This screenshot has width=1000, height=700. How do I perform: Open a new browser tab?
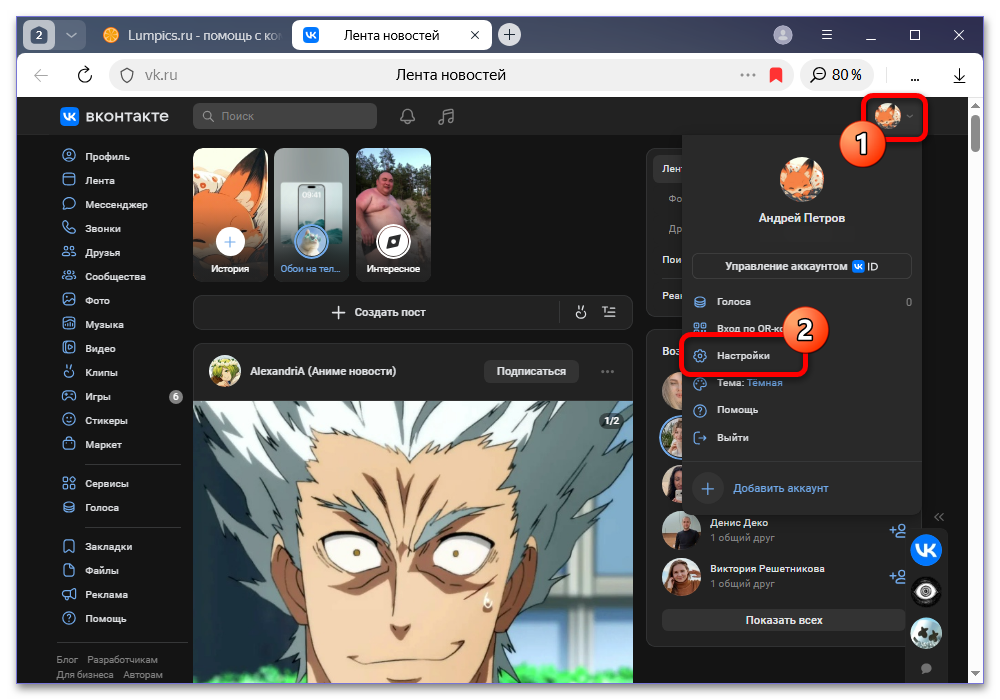509,34
